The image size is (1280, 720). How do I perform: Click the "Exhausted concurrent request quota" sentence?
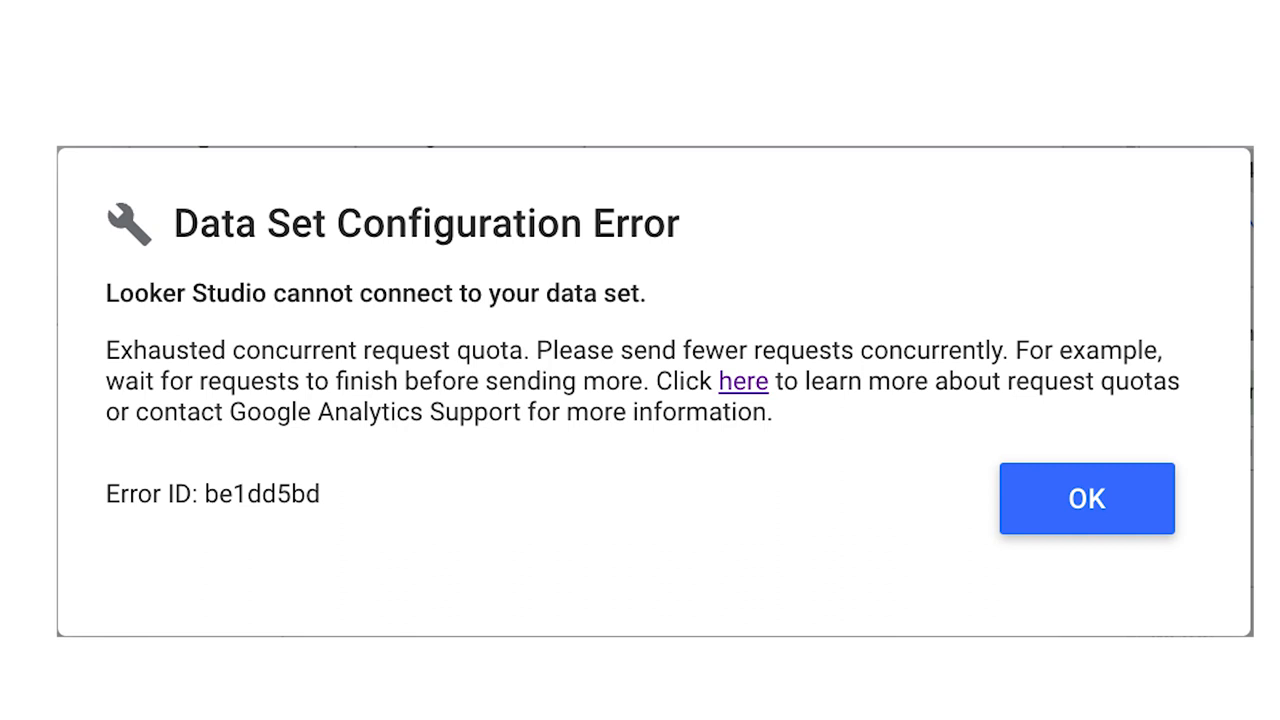(x=317, y=351)
